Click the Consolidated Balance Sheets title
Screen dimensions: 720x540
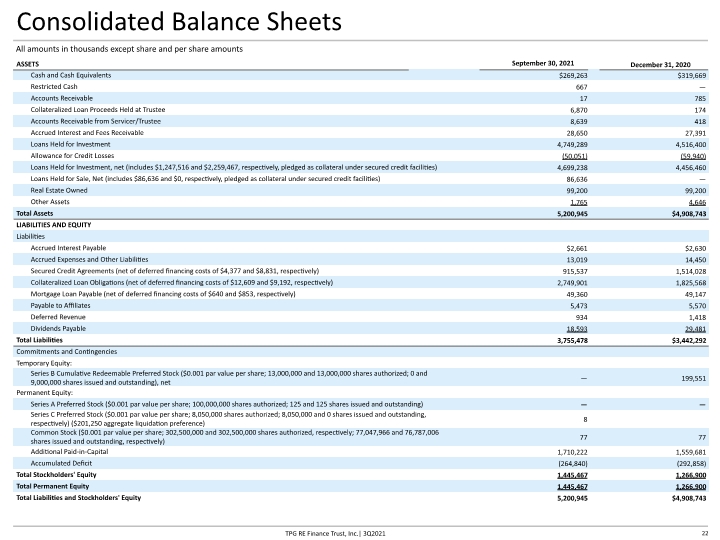179,22
